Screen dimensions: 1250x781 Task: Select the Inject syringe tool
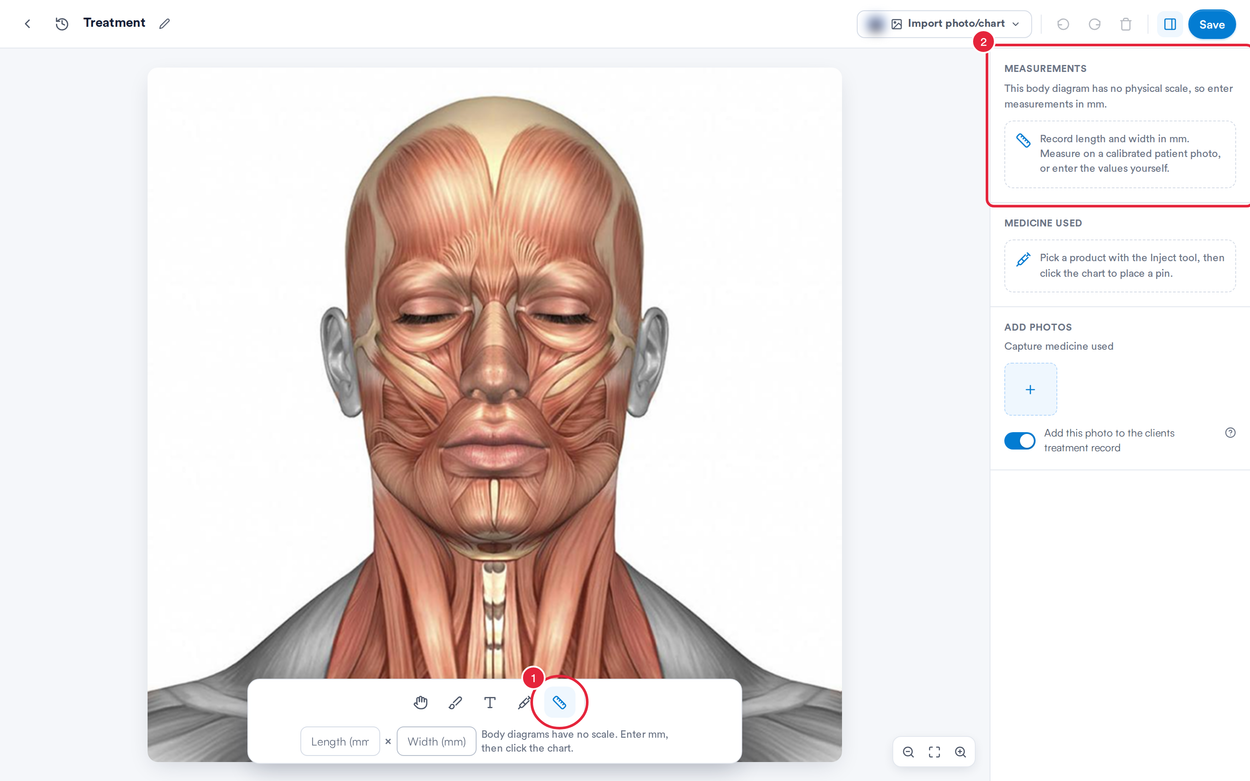pyautogui.click(x=524, y=703)
